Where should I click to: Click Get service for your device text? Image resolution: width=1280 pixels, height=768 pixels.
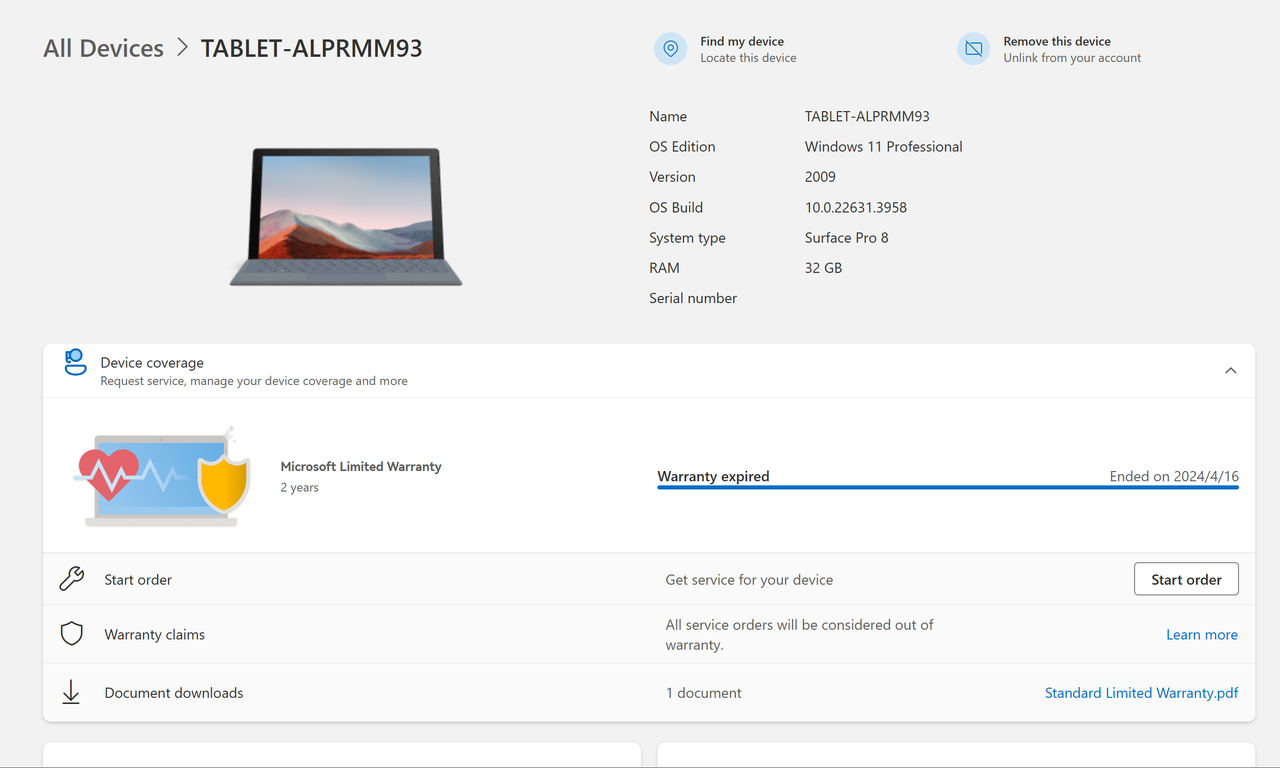click(x=749, y=580)
